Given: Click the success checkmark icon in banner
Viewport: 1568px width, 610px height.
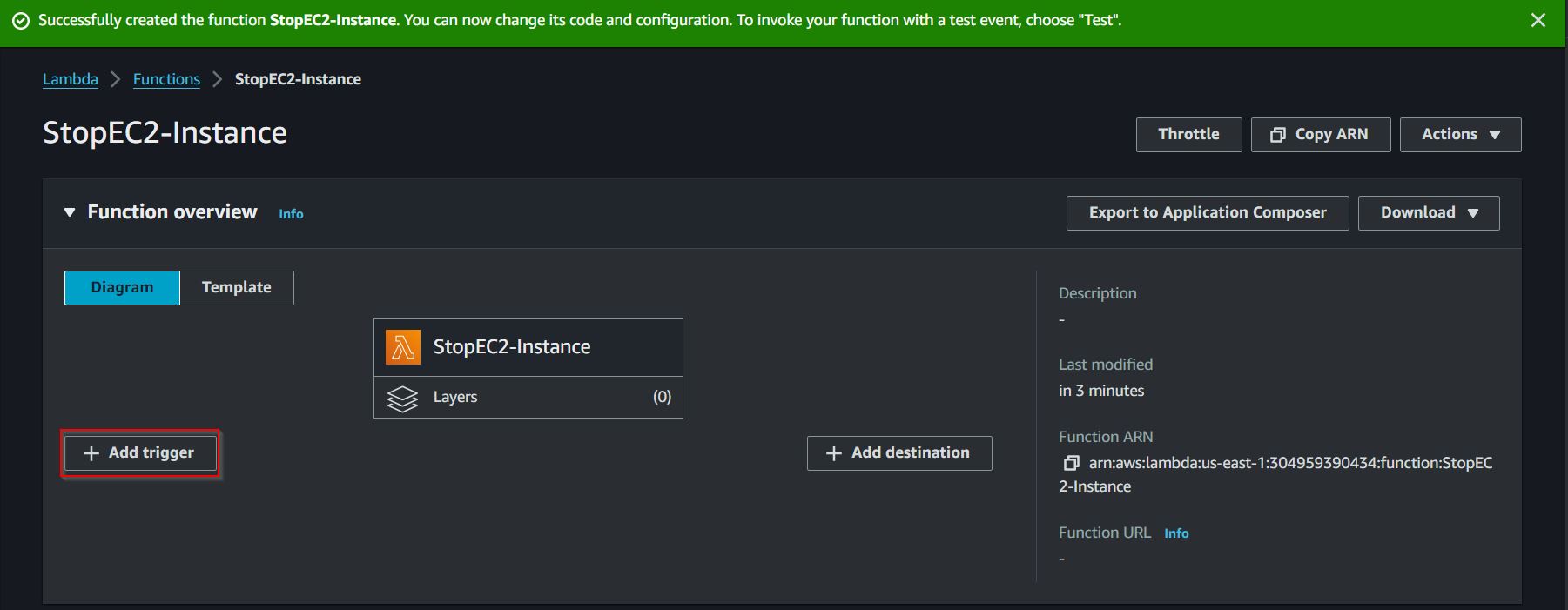Looking at the screenshot, I should click(20, 21).
